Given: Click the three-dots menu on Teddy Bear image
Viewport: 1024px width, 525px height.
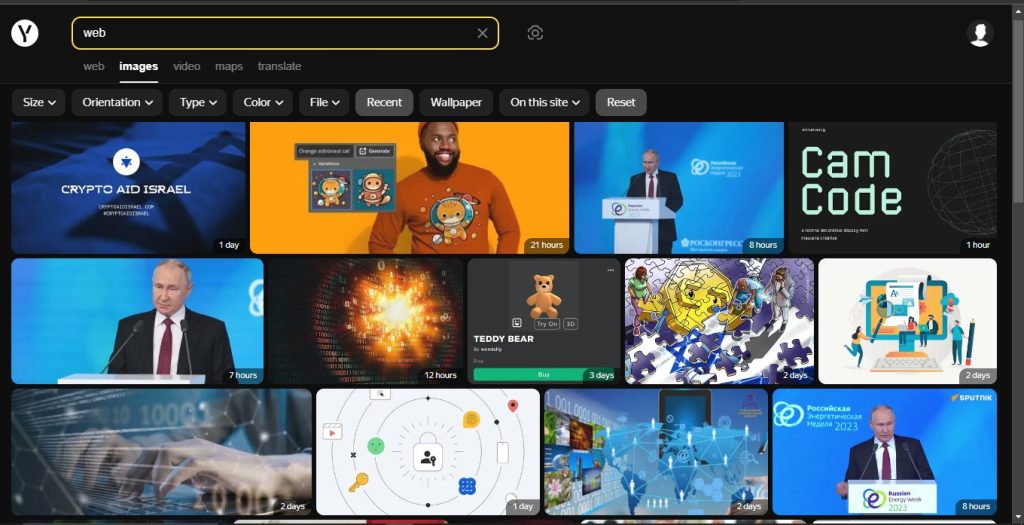Looking at the screenshot, I should coord(611,270).
